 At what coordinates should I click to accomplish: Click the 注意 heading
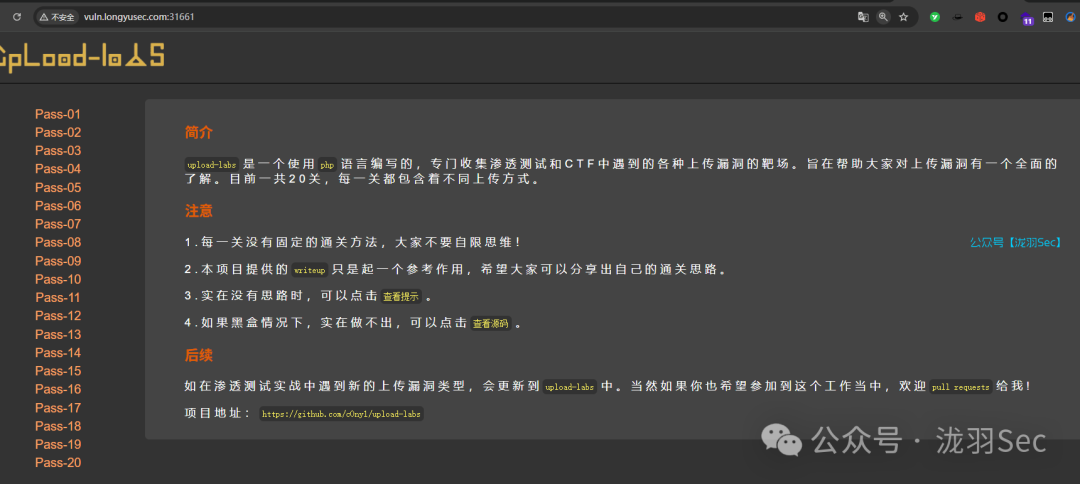tap(199, 211)
